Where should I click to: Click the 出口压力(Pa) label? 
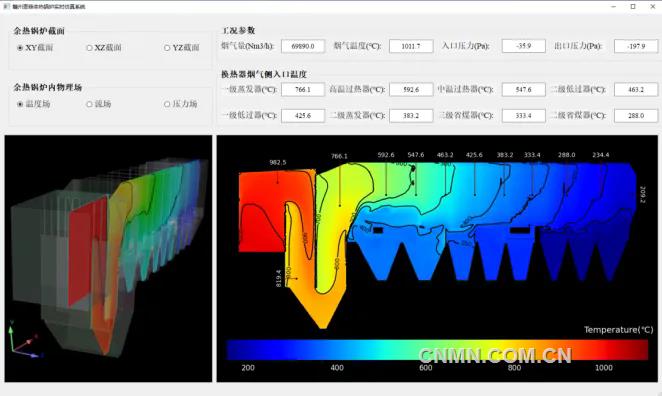coord(578,46)
